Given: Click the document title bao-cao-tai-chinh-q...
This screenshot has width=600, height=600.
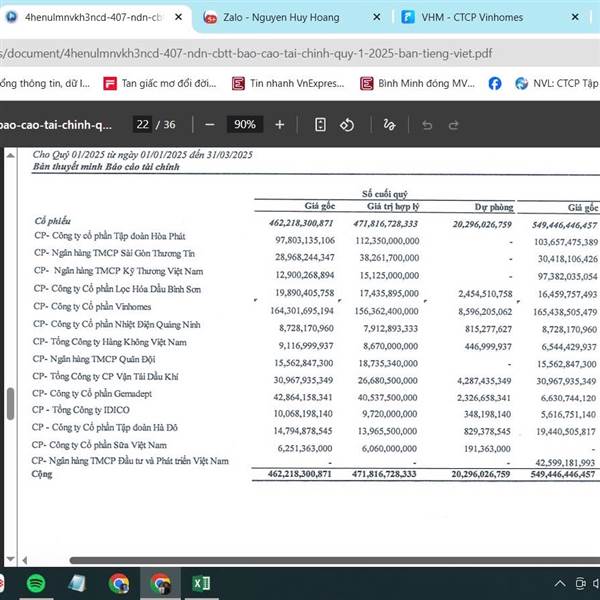Looking at the screenshot, I should click(x=56, y=125).
